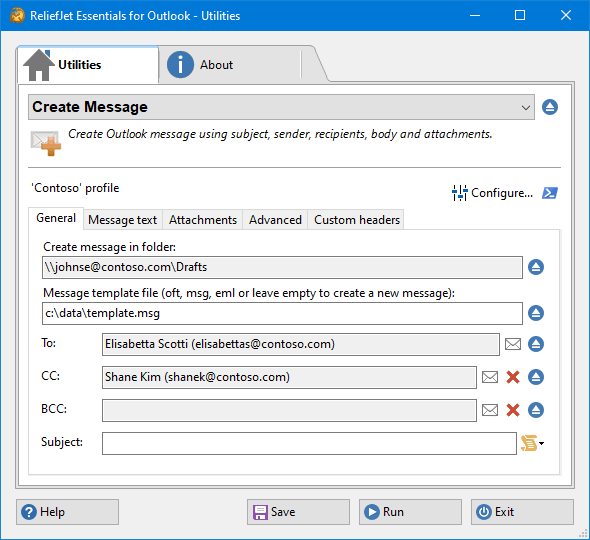Open the Attachments tab

203,220
